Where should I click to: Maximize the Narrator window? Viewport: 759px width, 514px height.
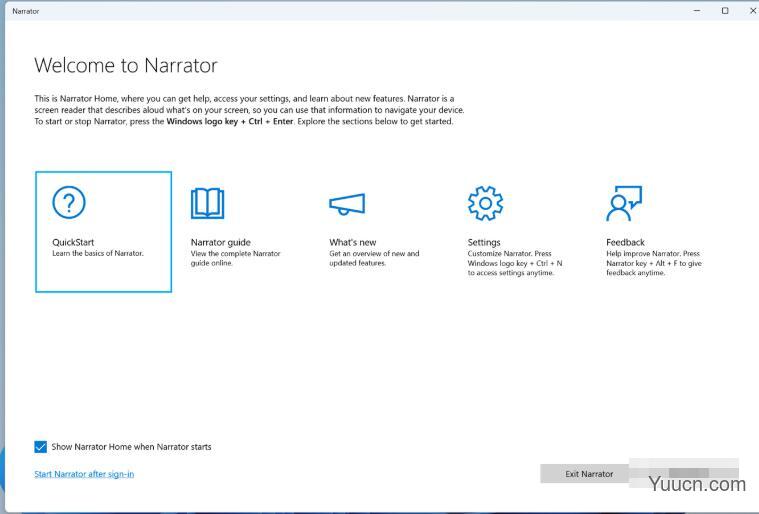click(725, 10)
